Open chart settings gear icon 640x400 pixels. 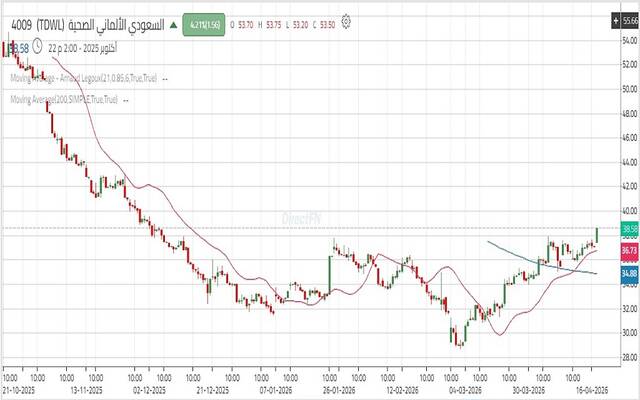(x=346, y=20)
